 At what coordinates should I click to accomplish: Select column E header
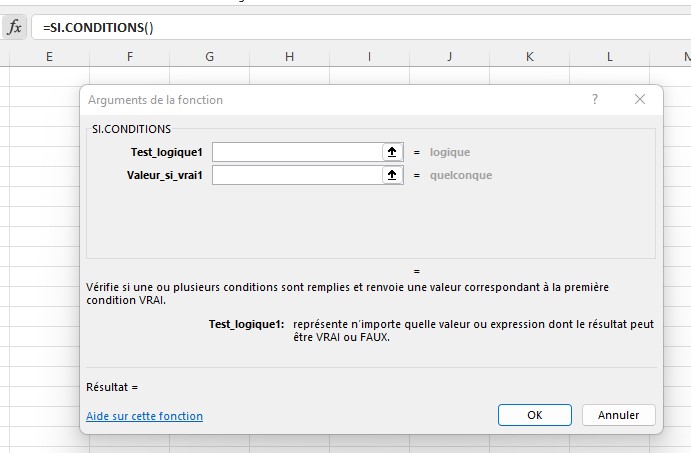(49, 57)
